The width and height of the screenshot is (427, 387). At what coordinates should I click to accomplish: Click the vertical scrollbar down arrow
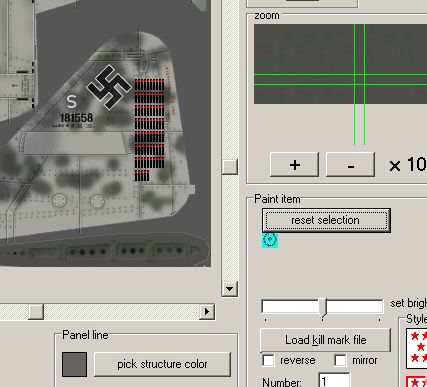point(229,289)
